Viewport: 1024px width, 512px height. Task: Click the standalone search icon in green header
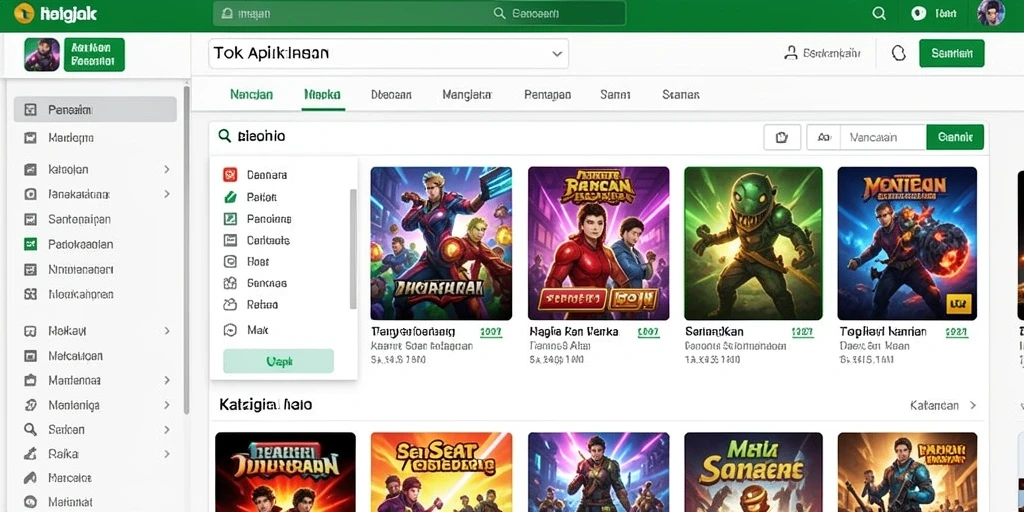click(879, 13)
